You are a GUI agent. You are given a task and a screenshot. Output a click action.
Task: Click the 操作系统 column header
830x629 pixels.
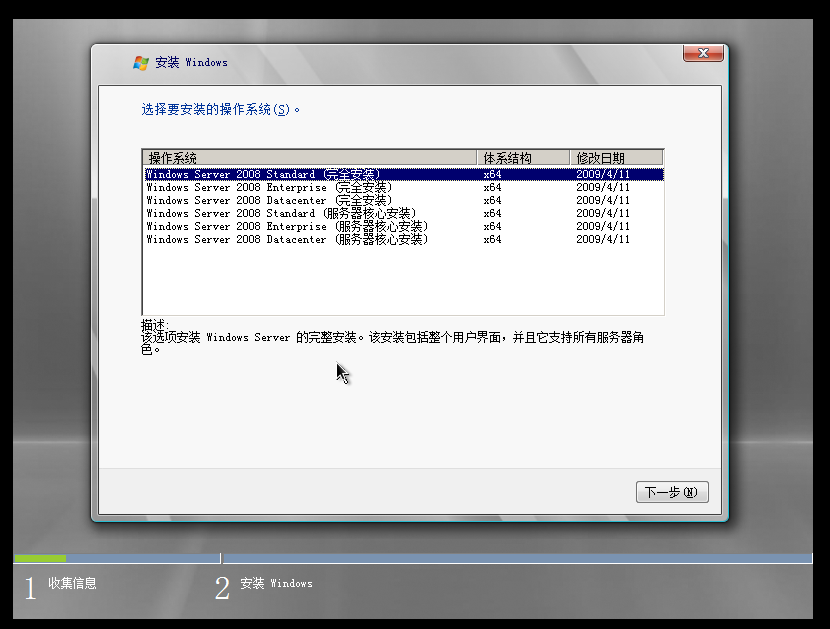click(x=310, y=158)
